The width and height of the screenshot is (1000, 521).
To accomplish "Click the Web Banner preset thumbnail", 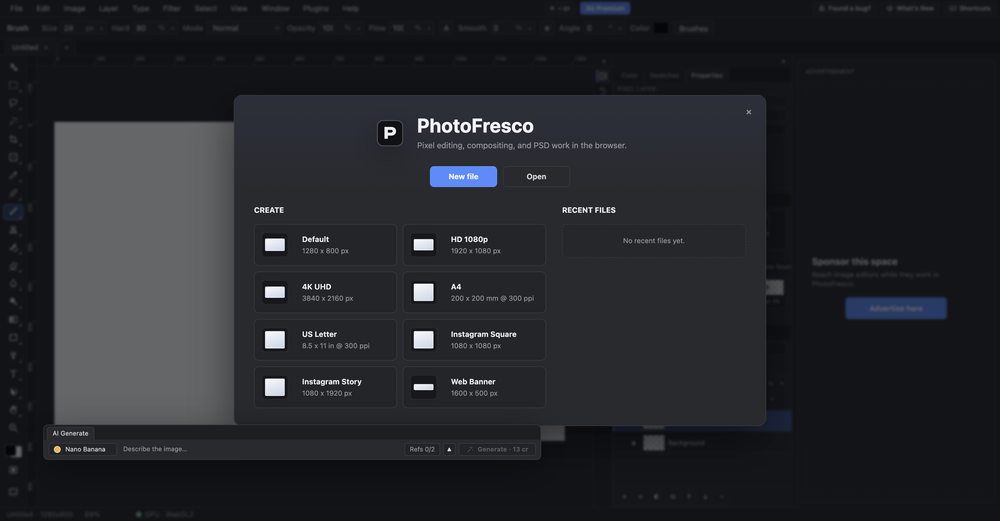I will point(423,387).
